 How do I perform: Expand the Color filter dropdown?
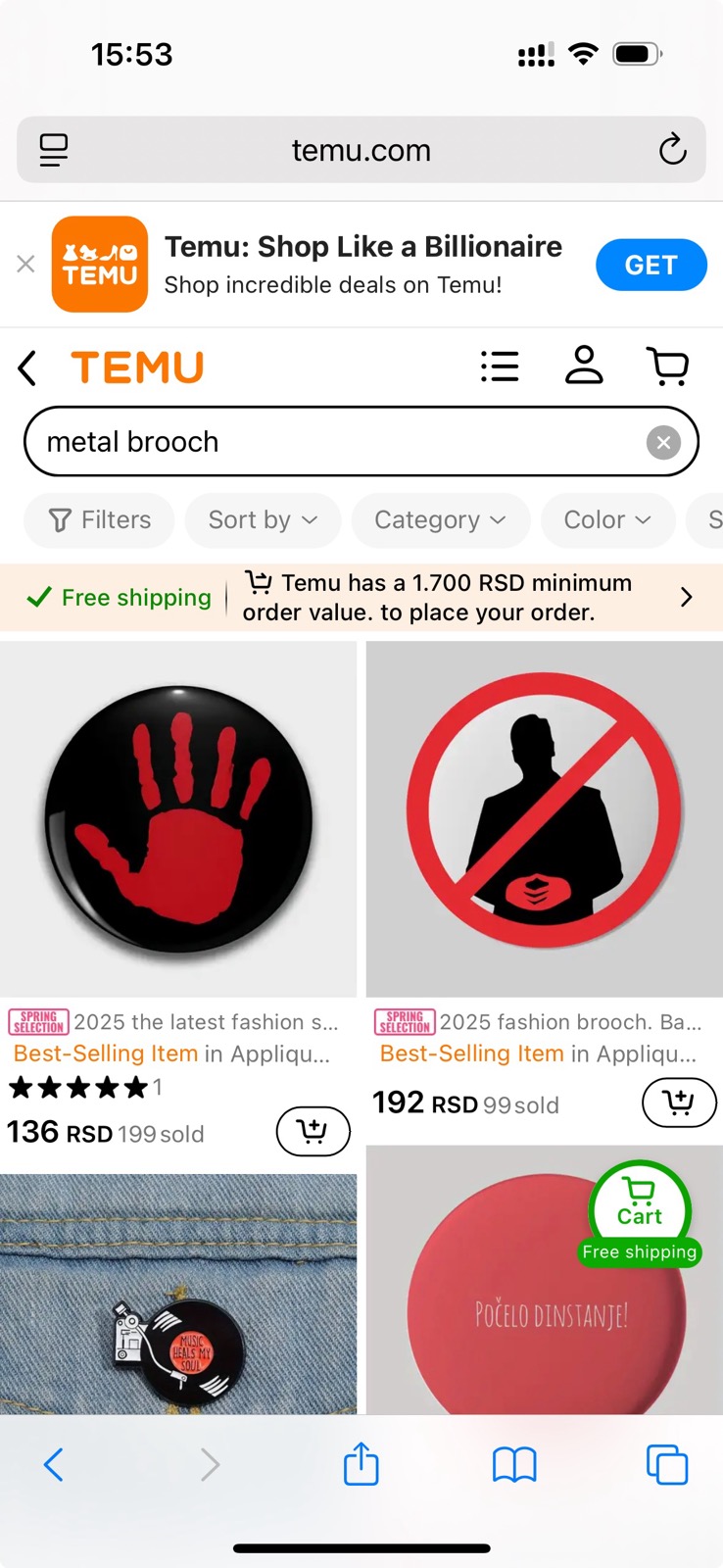click(x=607, y=519)
